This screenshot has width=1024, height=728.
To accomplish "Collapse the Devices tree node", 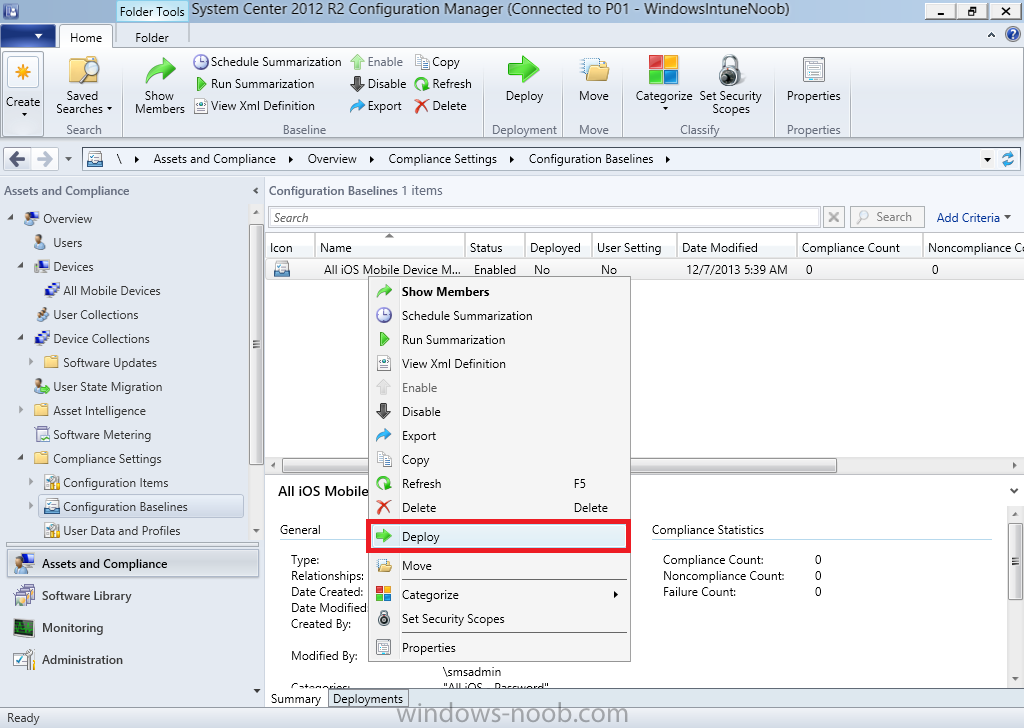I will (x=21, y=266).
